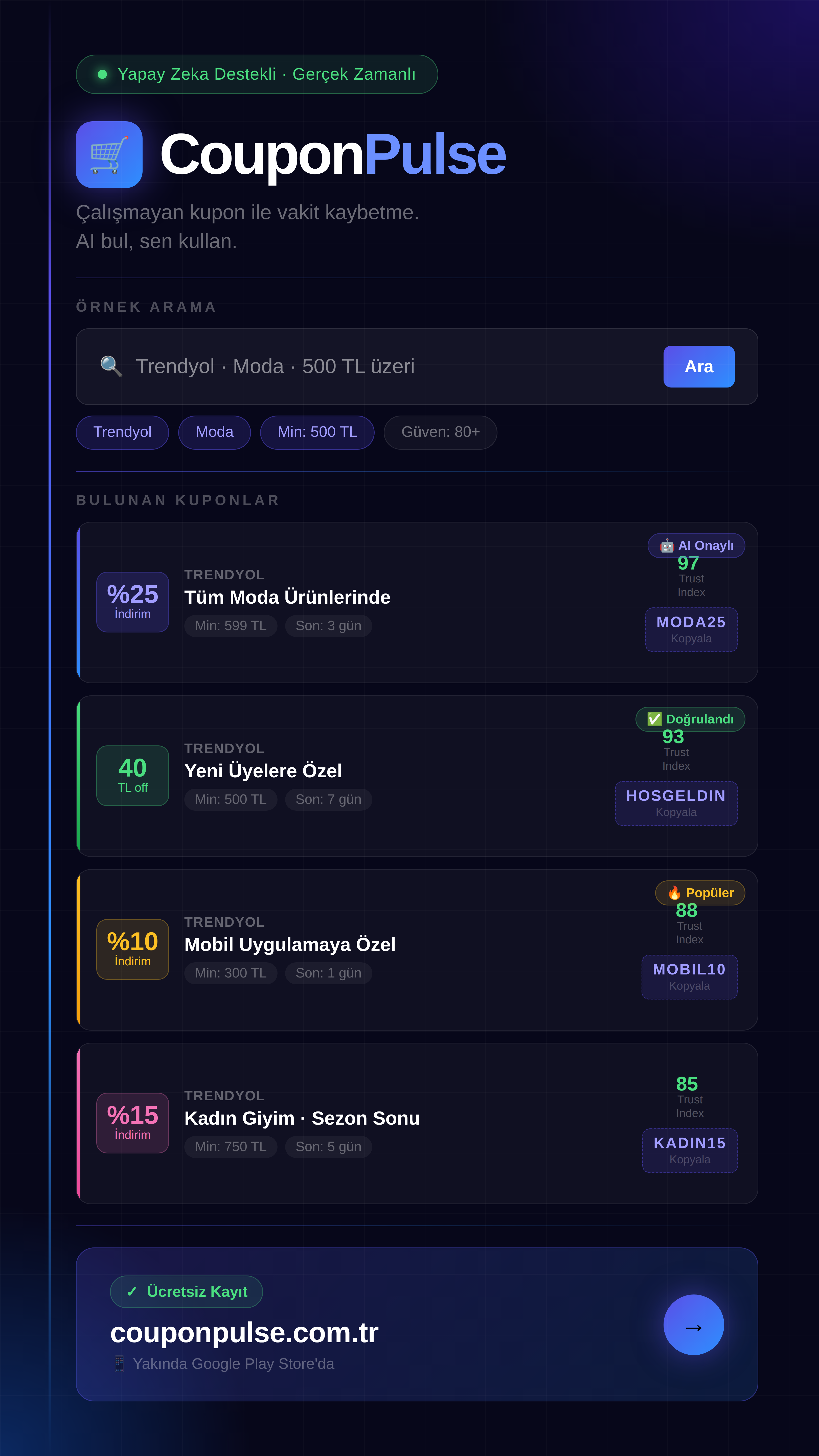Copy the KADIN15 coupon code

(x=690, y=1150)
